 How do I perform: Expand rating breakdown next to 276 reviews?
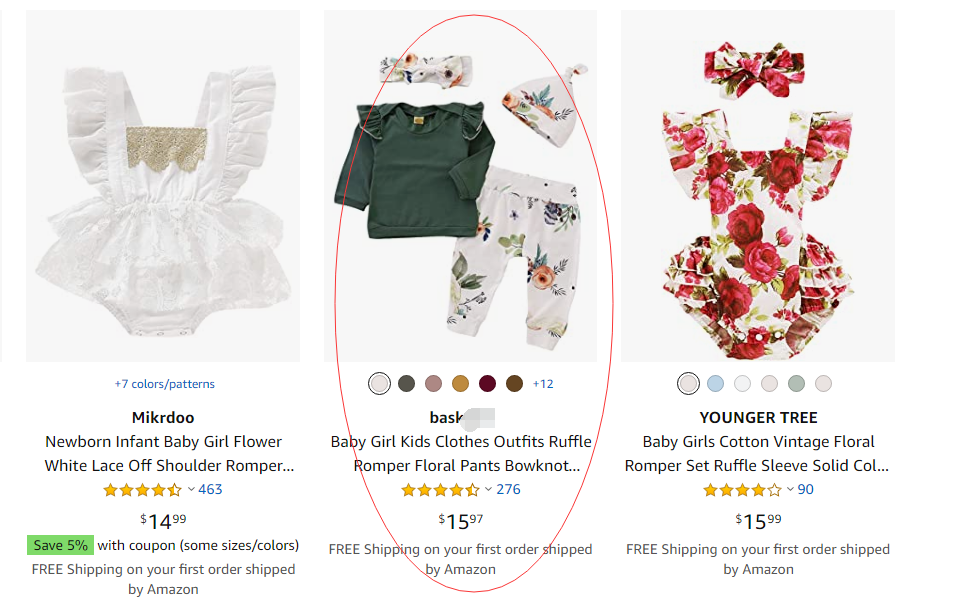(488, 489)
